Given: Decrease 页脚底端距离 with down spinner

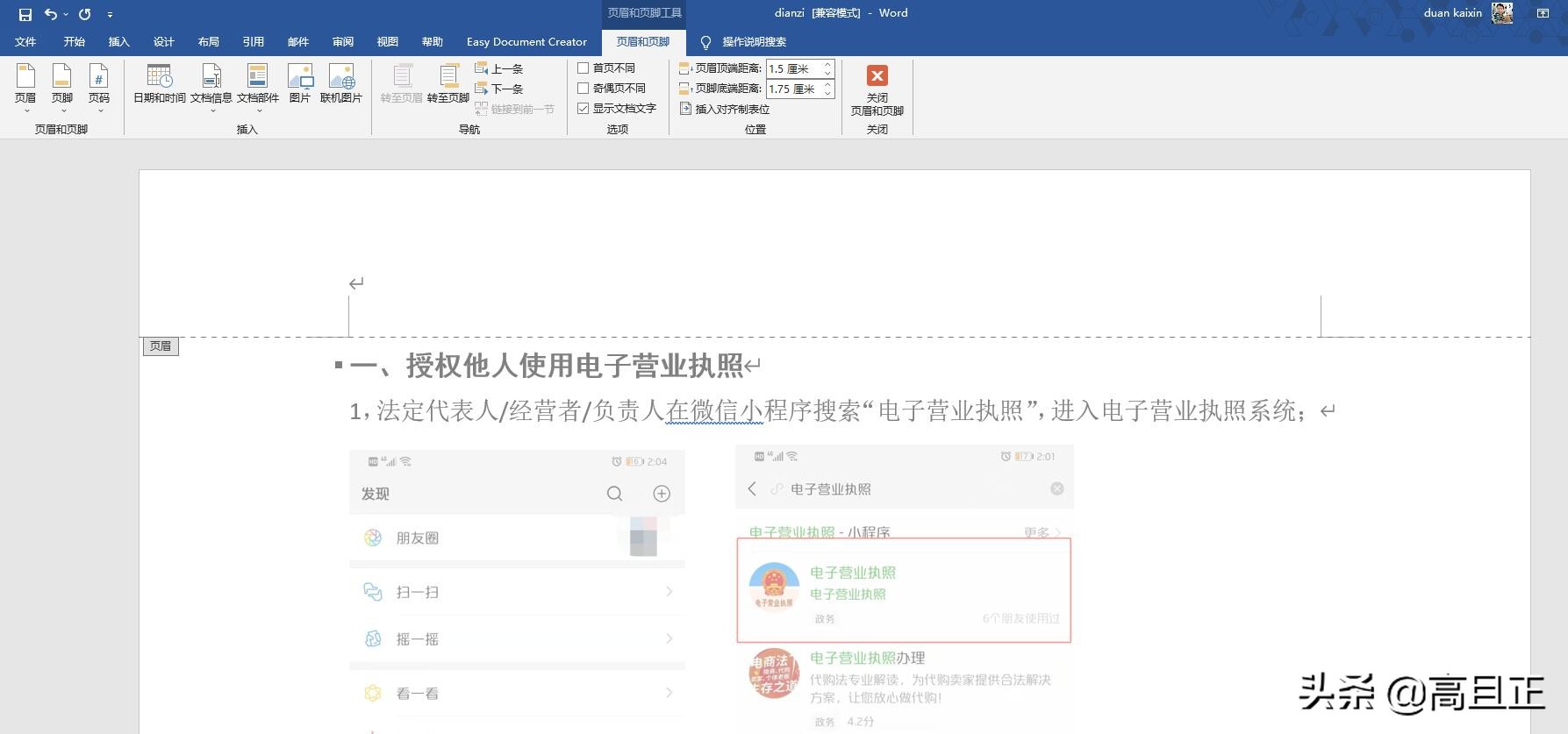Looking at the screenshot, I should pyautogui.click(x=827, y=93).
